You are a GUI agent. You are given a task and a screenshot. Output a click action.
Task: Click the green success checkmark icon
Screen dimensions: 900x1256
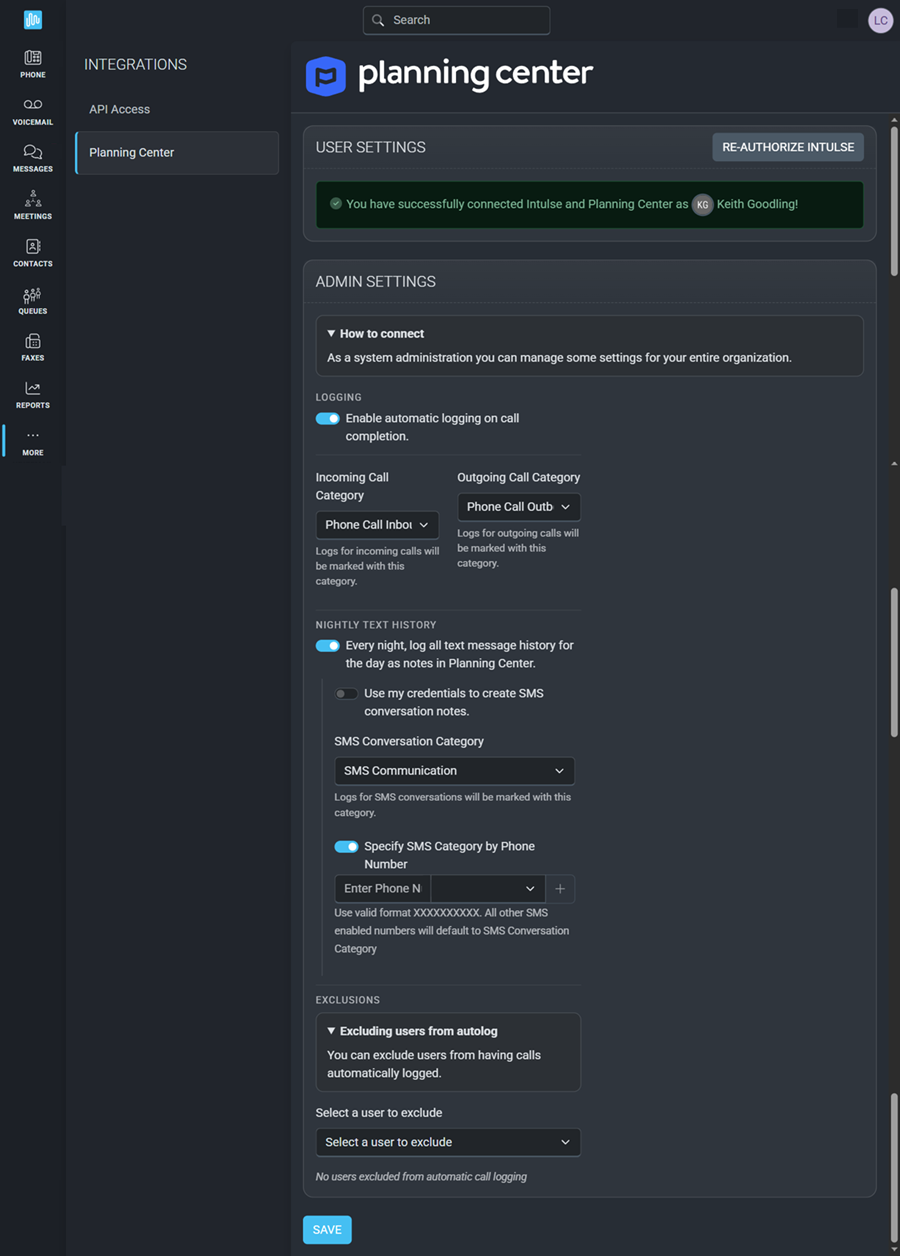[x=336, y=203]
